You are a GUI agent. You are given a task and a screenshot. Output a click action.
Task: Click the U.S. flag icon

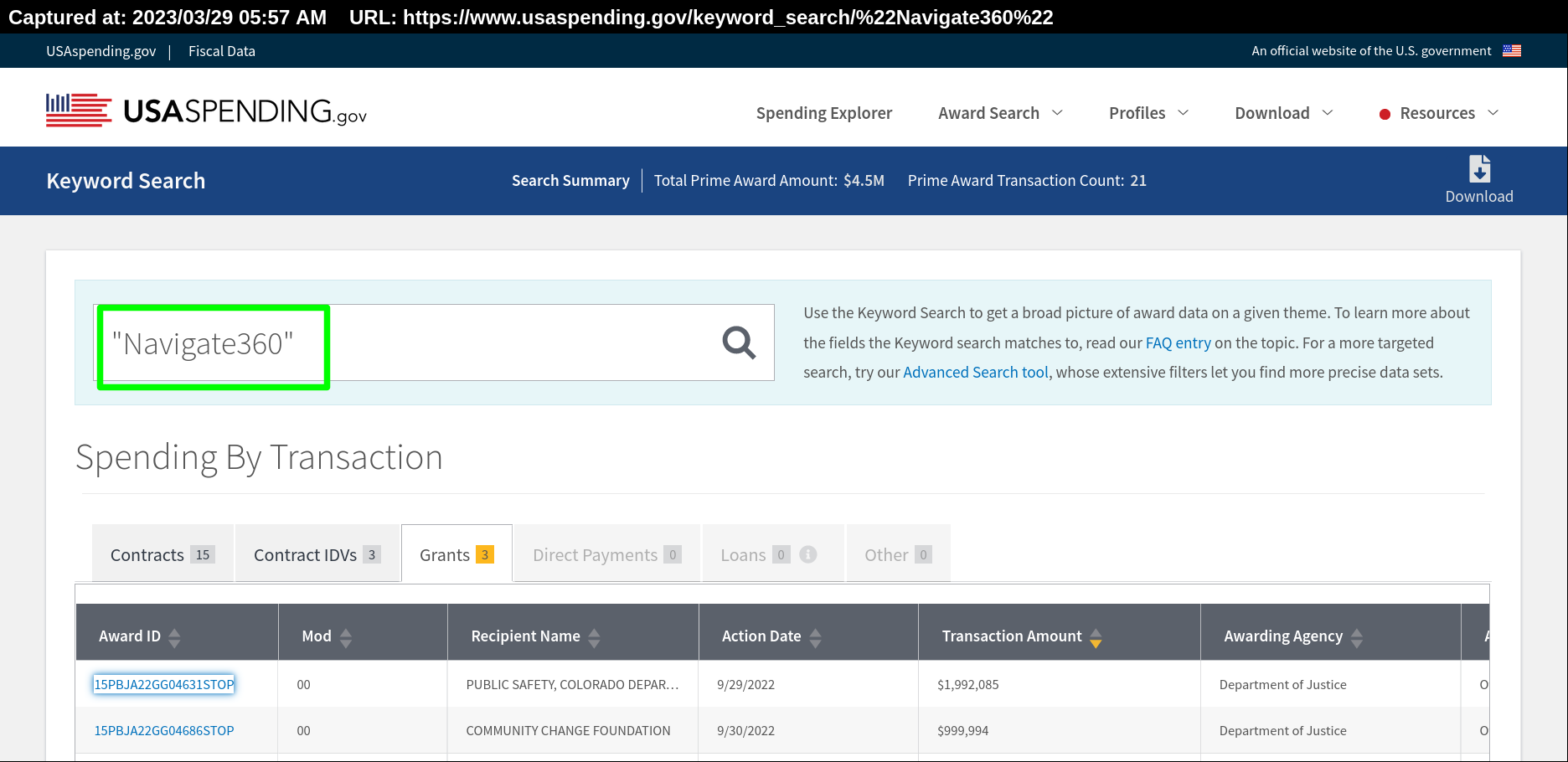pos(1512,51)
